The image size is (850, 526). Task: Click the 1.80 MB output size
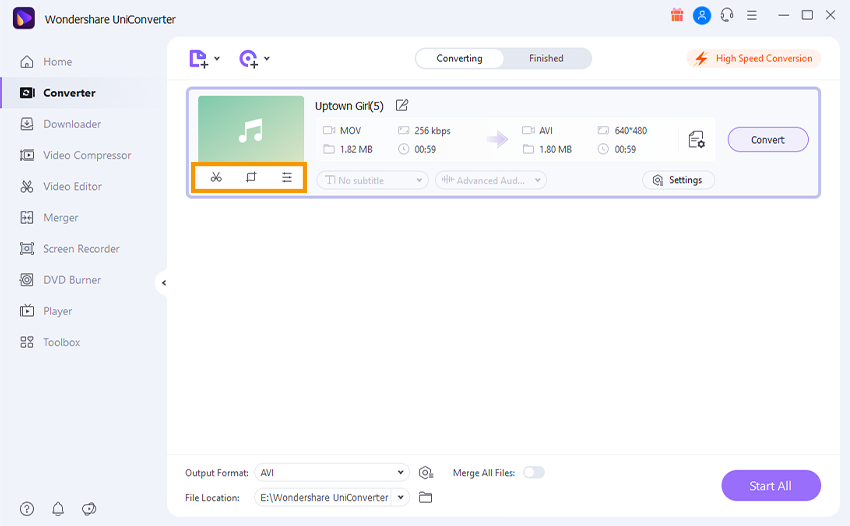[x=555, y=149]
